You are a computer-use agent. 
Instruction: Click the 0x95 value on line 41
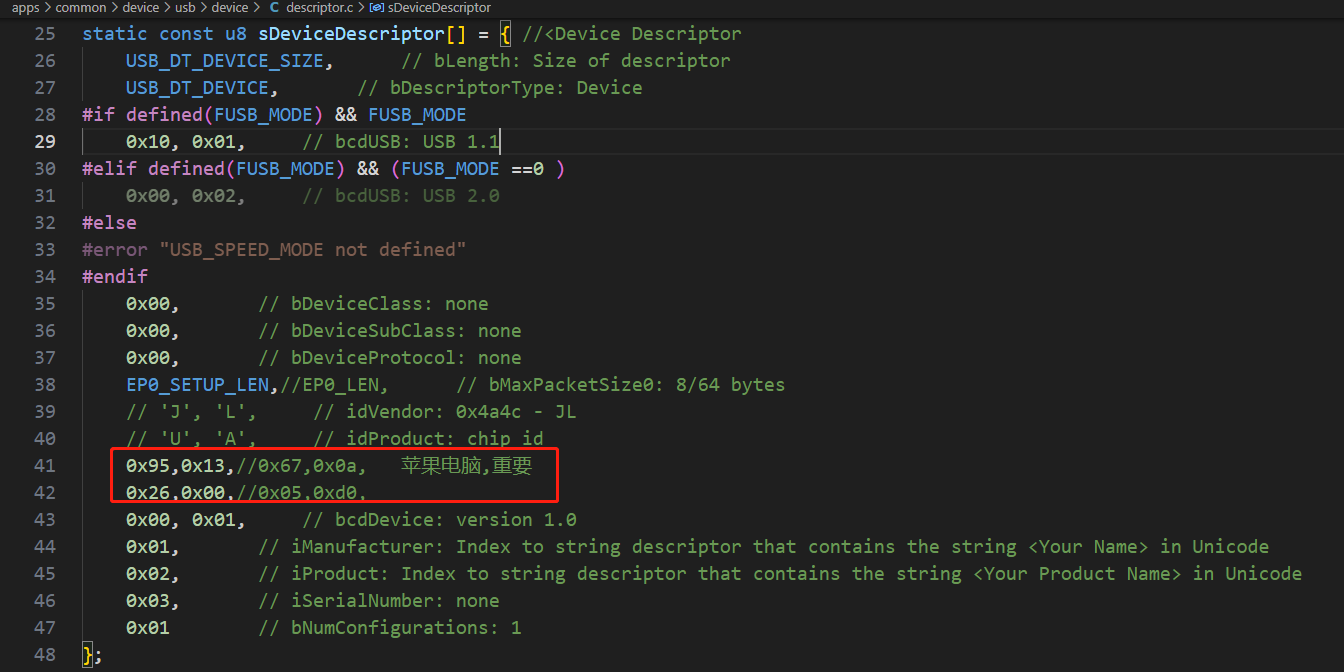pos(148,466)
